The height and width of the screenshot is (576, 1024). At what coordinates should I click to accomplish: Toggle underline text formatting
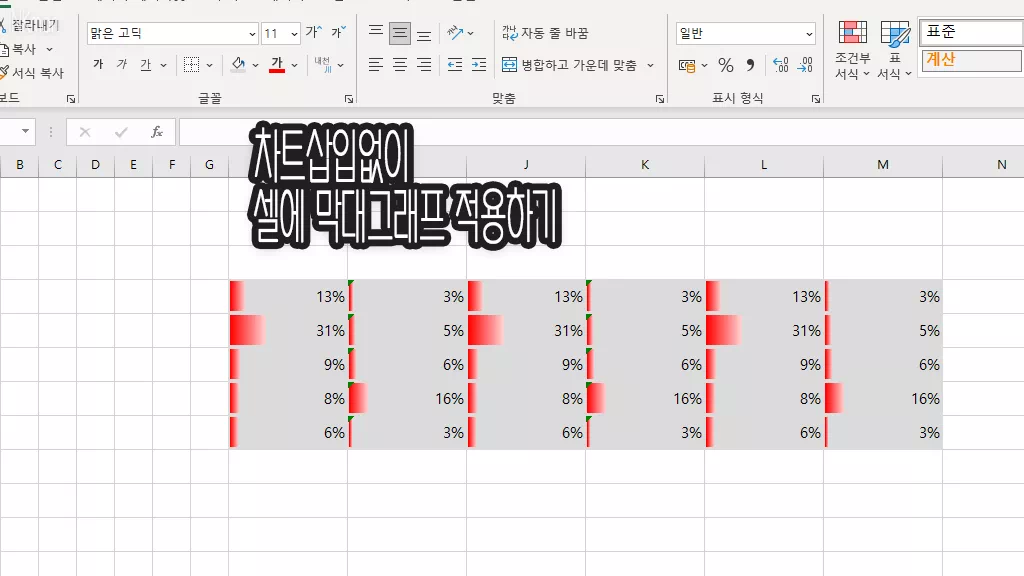click(x=146, y=65)
